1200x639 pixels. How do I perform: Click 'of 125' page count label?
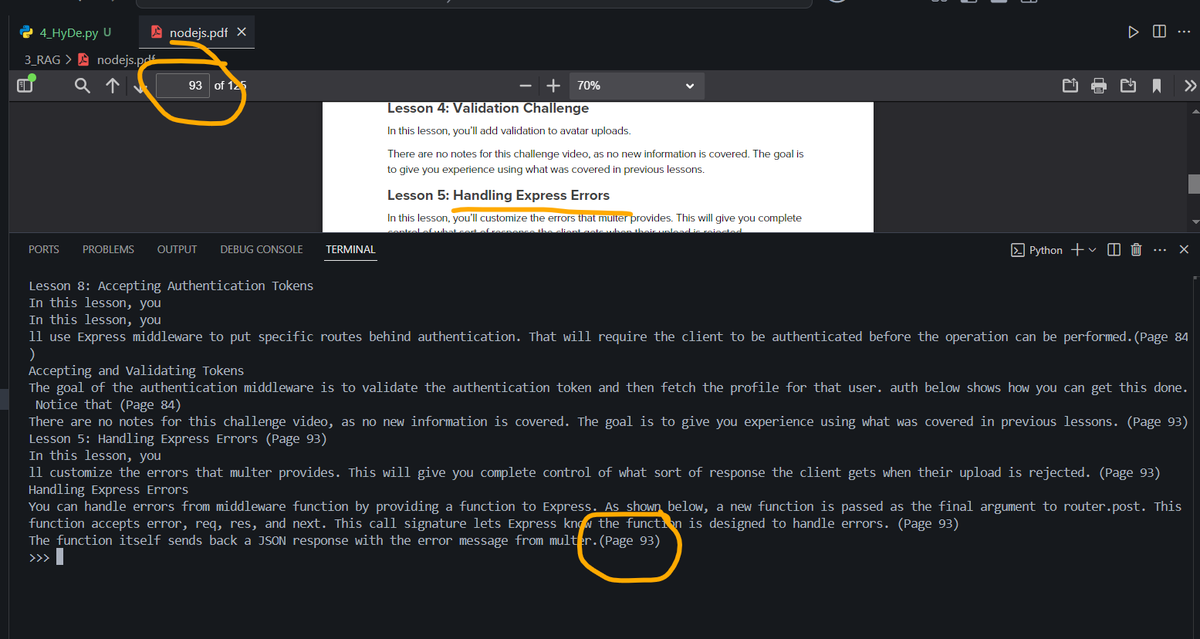pos(230,86)
